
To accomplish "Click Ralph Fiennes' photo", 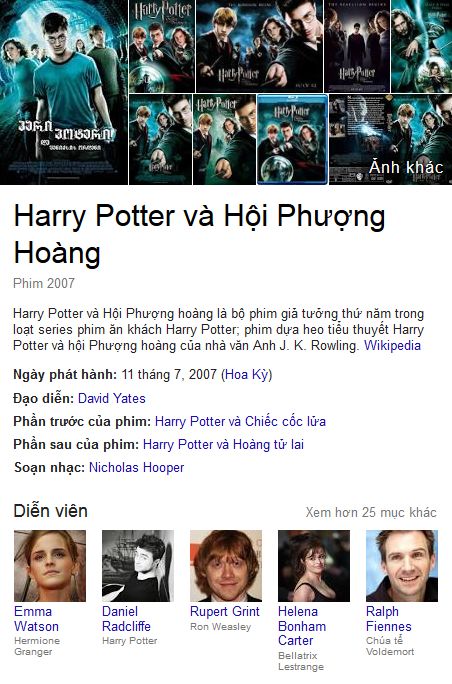I will click(402, 566).
